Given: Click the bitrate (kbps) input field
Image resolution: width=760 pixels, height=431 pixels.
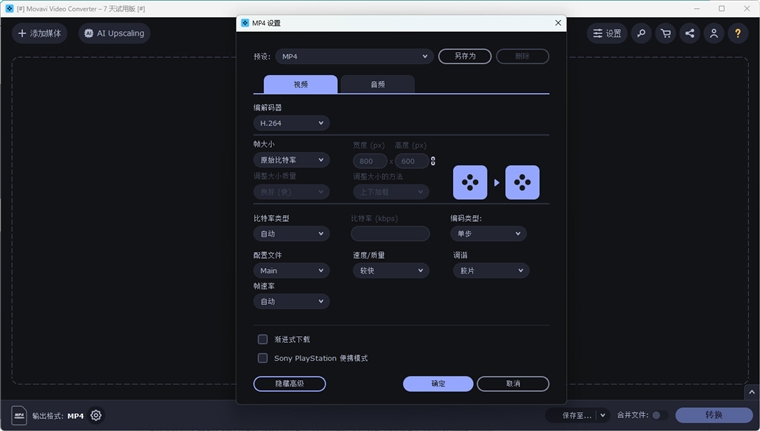Looking at the screenshot, I should click(390, 234).
